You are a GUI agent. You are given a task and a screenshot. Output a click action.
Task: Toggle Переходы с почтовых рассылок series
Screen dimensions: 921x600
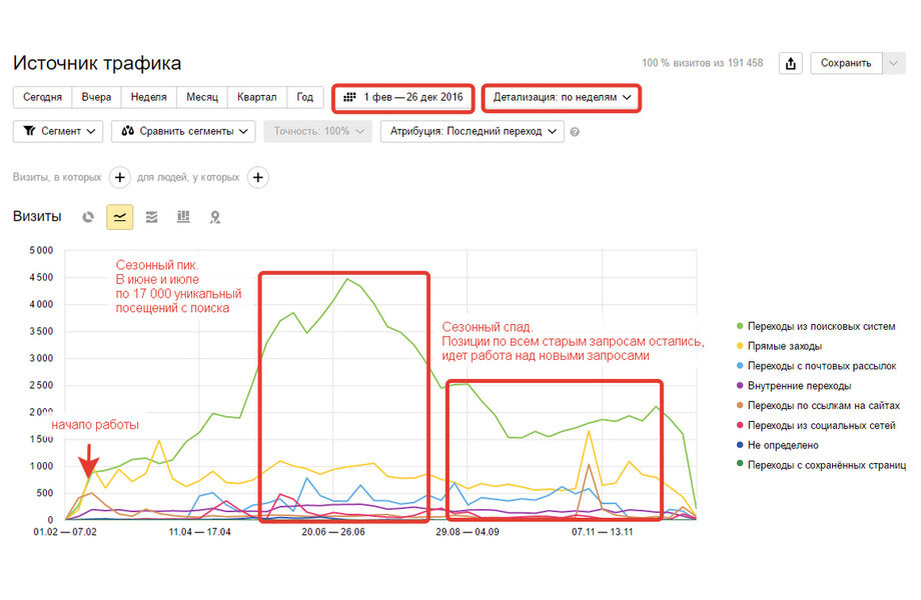point(817,366)
